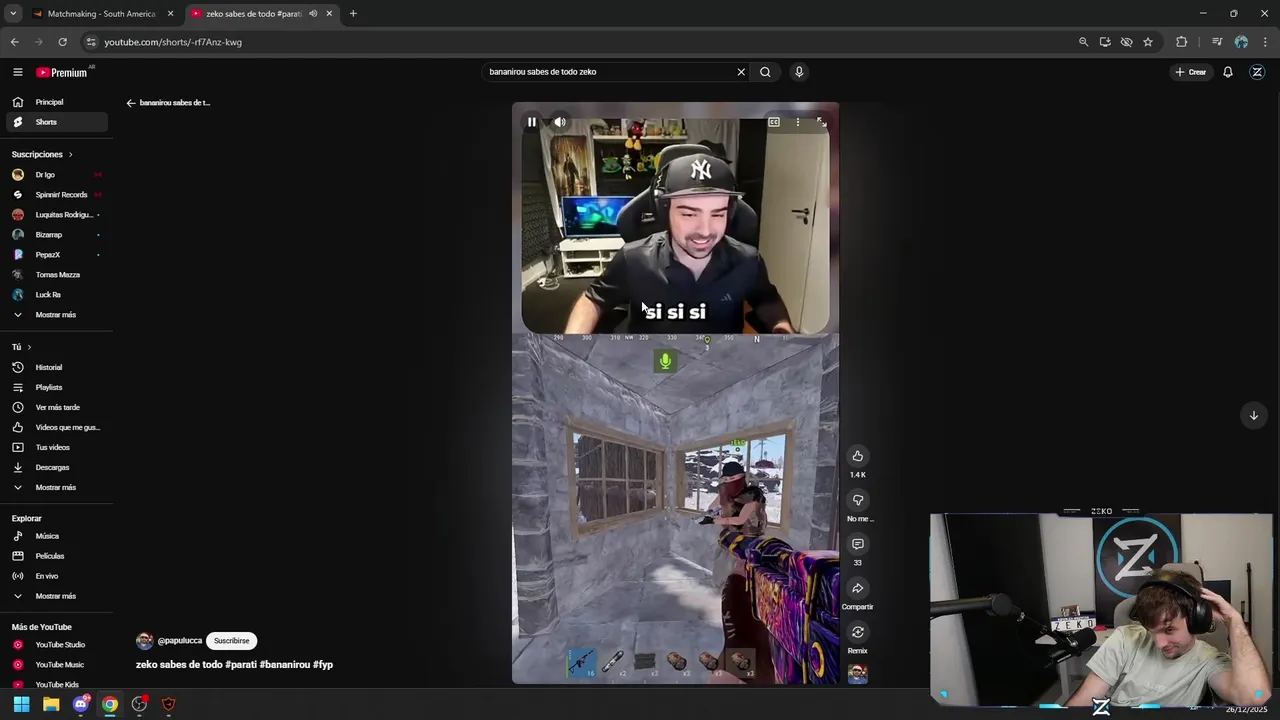Enter fullscreen on the Shorts player
Image resolution: width=1280 pixels, height=720 pixels.
pyautogui.click(x=821, y=122)
